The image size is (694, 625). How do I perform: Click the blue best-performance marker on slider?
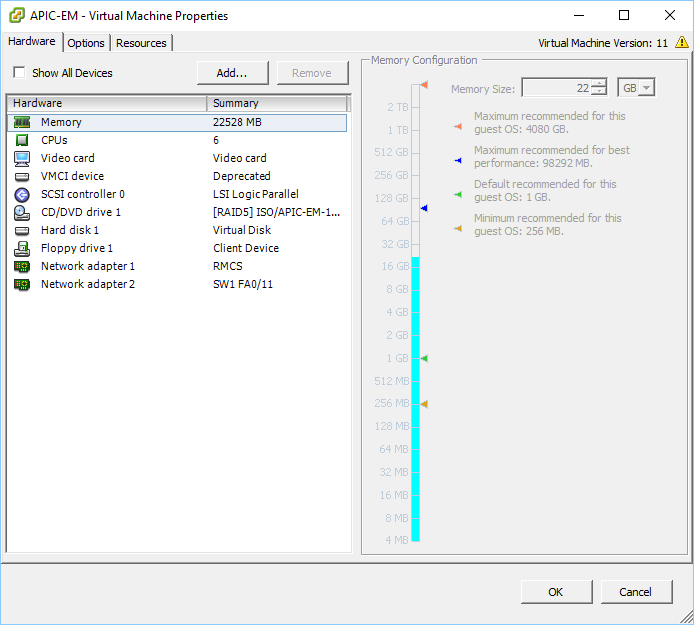[x=424, y=208]
